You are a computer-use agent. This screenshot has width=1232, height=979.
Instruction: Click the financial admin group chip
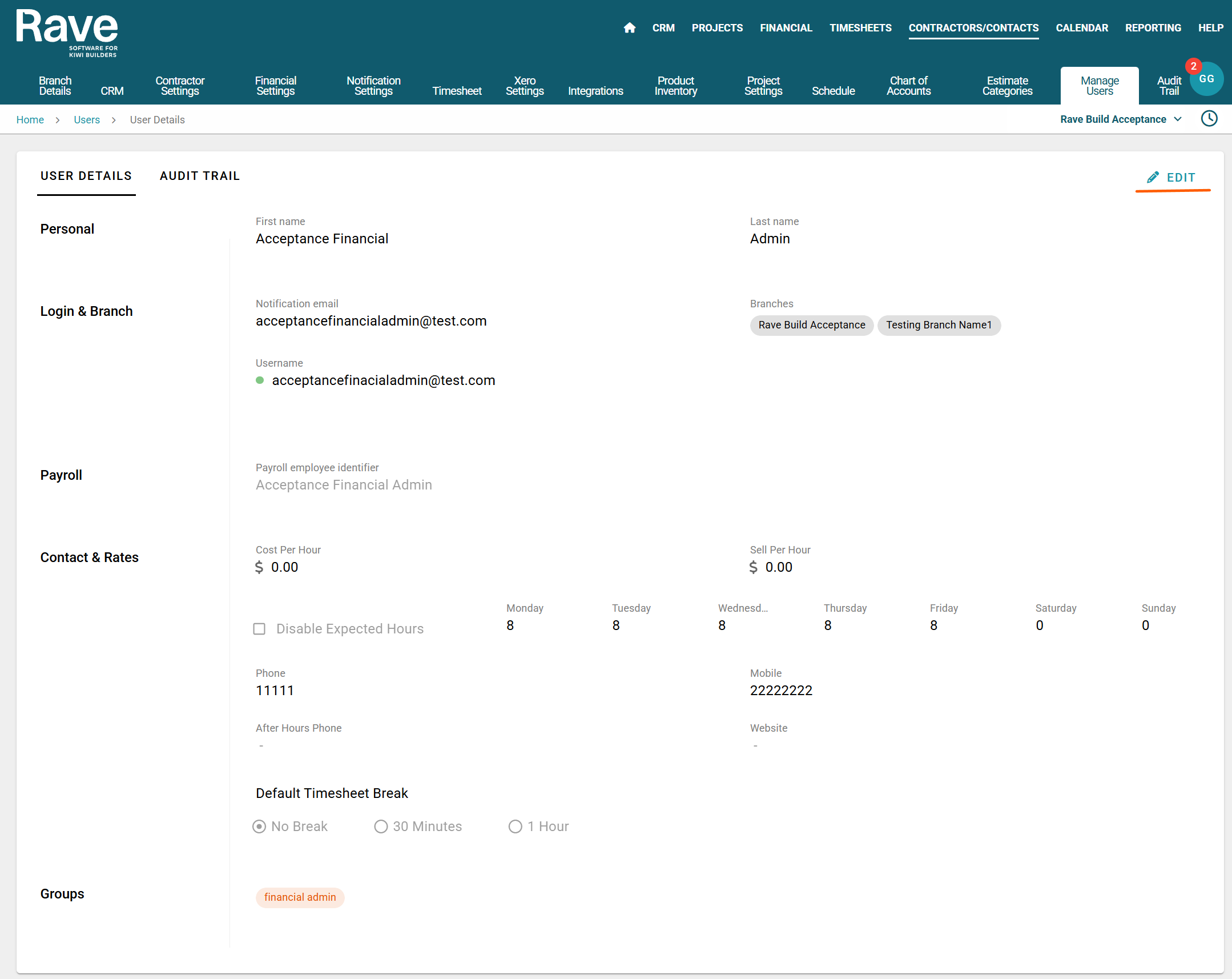coord(300,897)
